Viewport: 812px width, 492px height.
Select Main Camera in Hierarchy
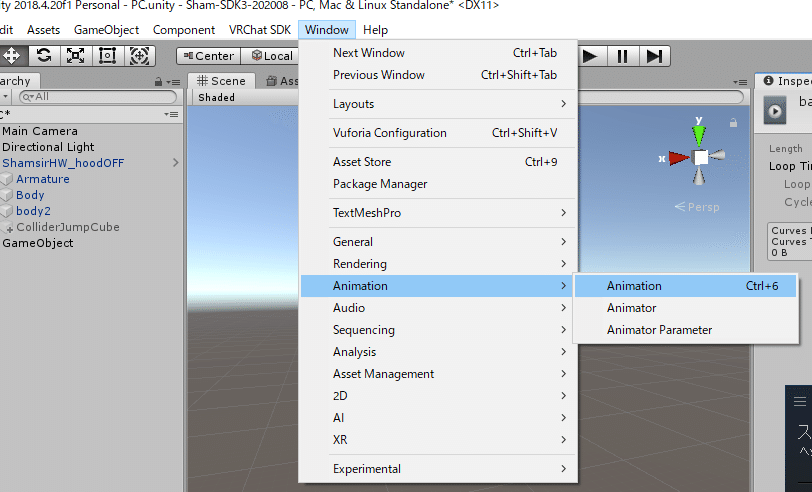coord(40,131)
